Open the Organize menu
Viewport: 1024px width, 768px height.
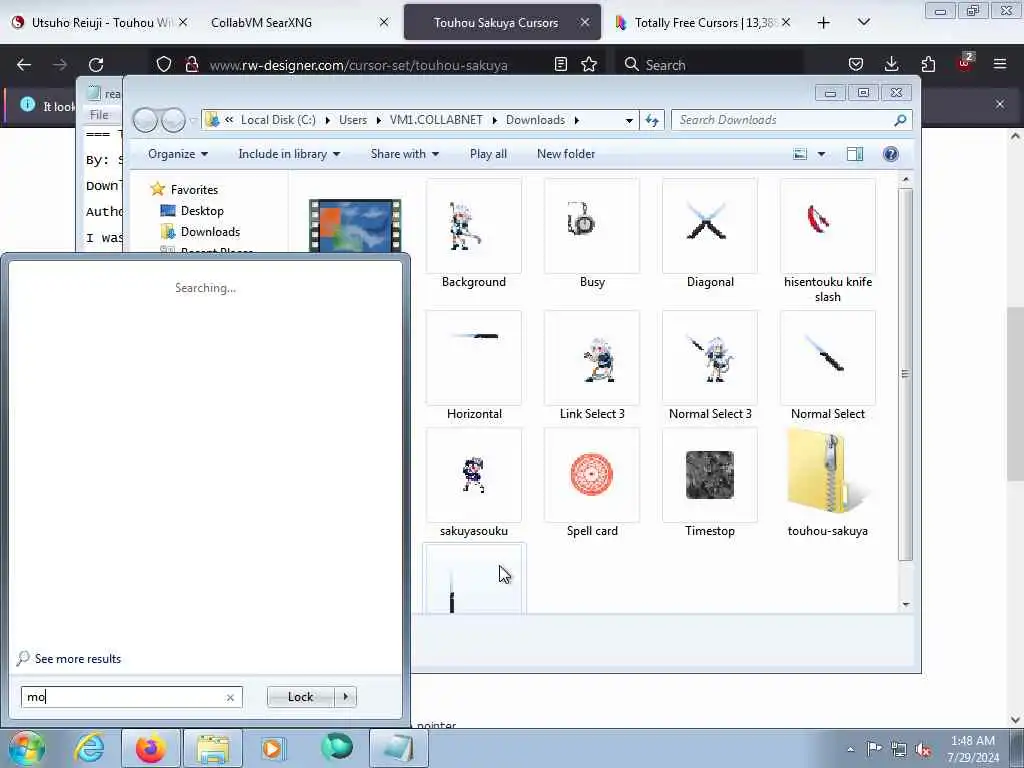[x=178, y=154]
